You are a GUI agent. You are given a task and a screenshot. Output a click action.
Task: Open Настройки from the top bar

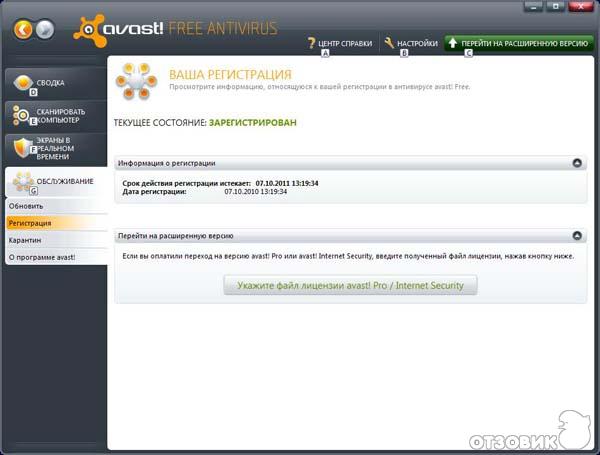pos(418,44)
